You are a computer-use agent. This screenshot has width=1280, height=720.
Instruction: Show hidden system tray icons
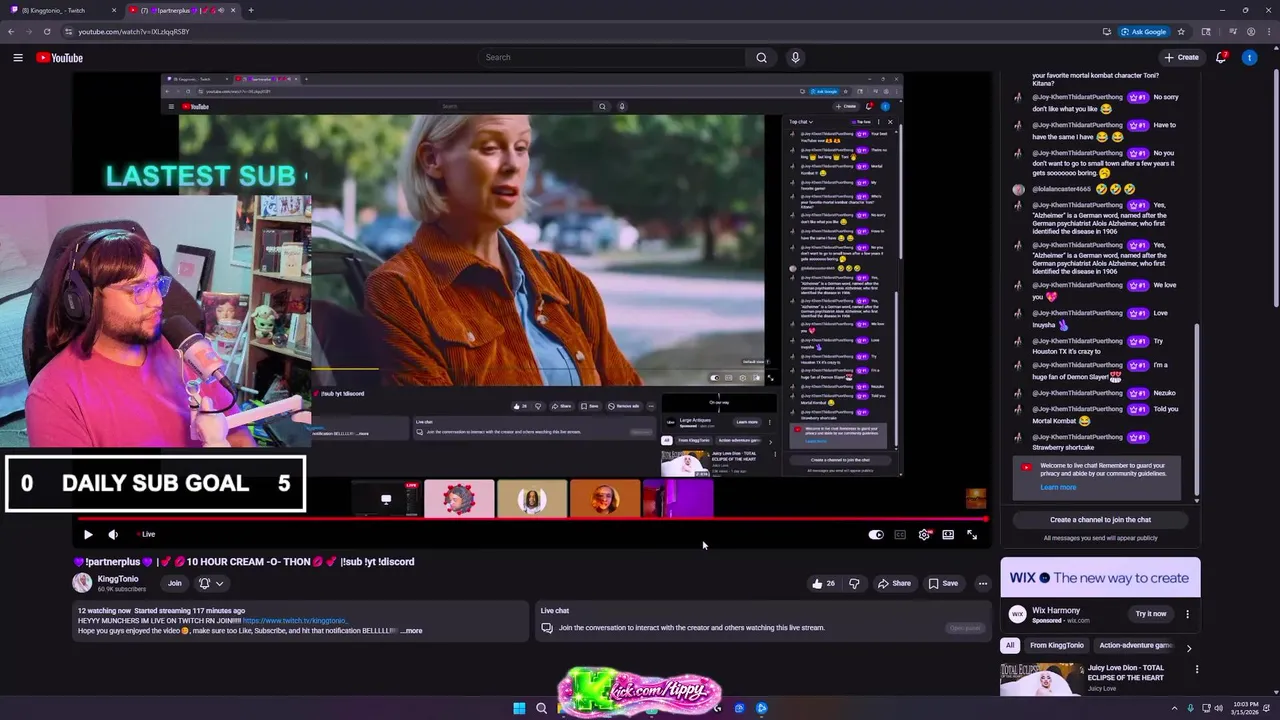[1175, 708]
